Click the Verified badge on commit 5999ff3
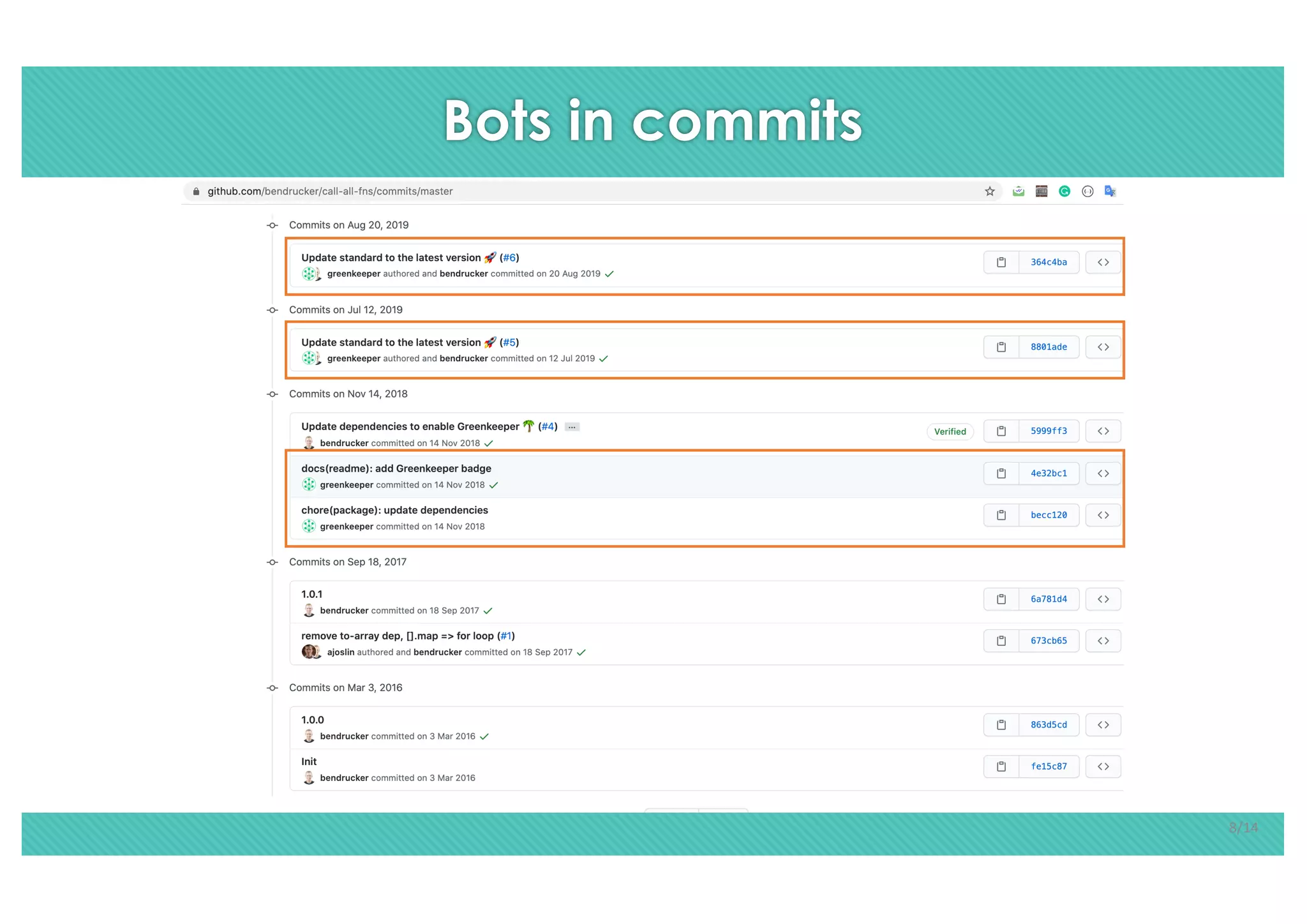Image resolution: width=1307 pixels, height=924 pixels. coord(950,431)
